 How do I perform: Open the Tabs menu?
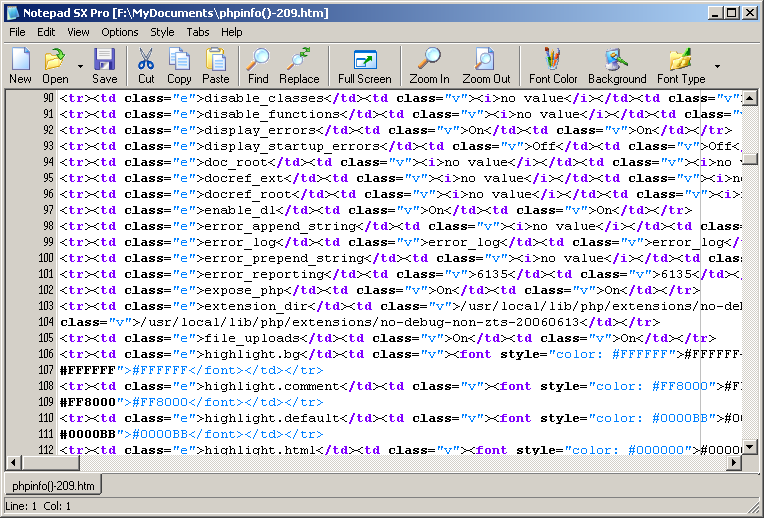tap(198, 32)
